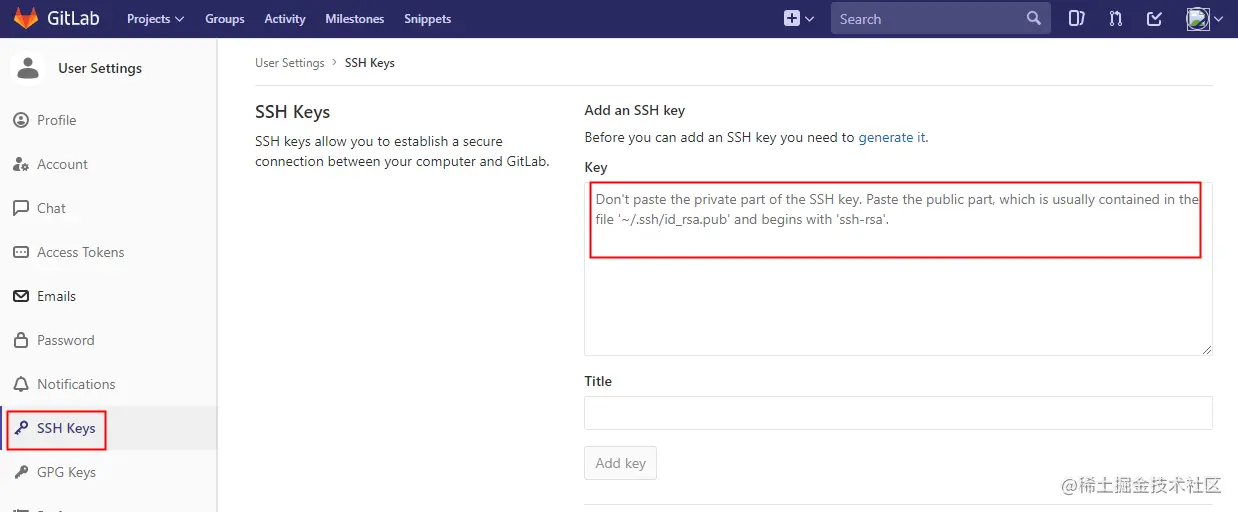Go to Groups in top navigation

pyautogui.click(x=225, y=19)
